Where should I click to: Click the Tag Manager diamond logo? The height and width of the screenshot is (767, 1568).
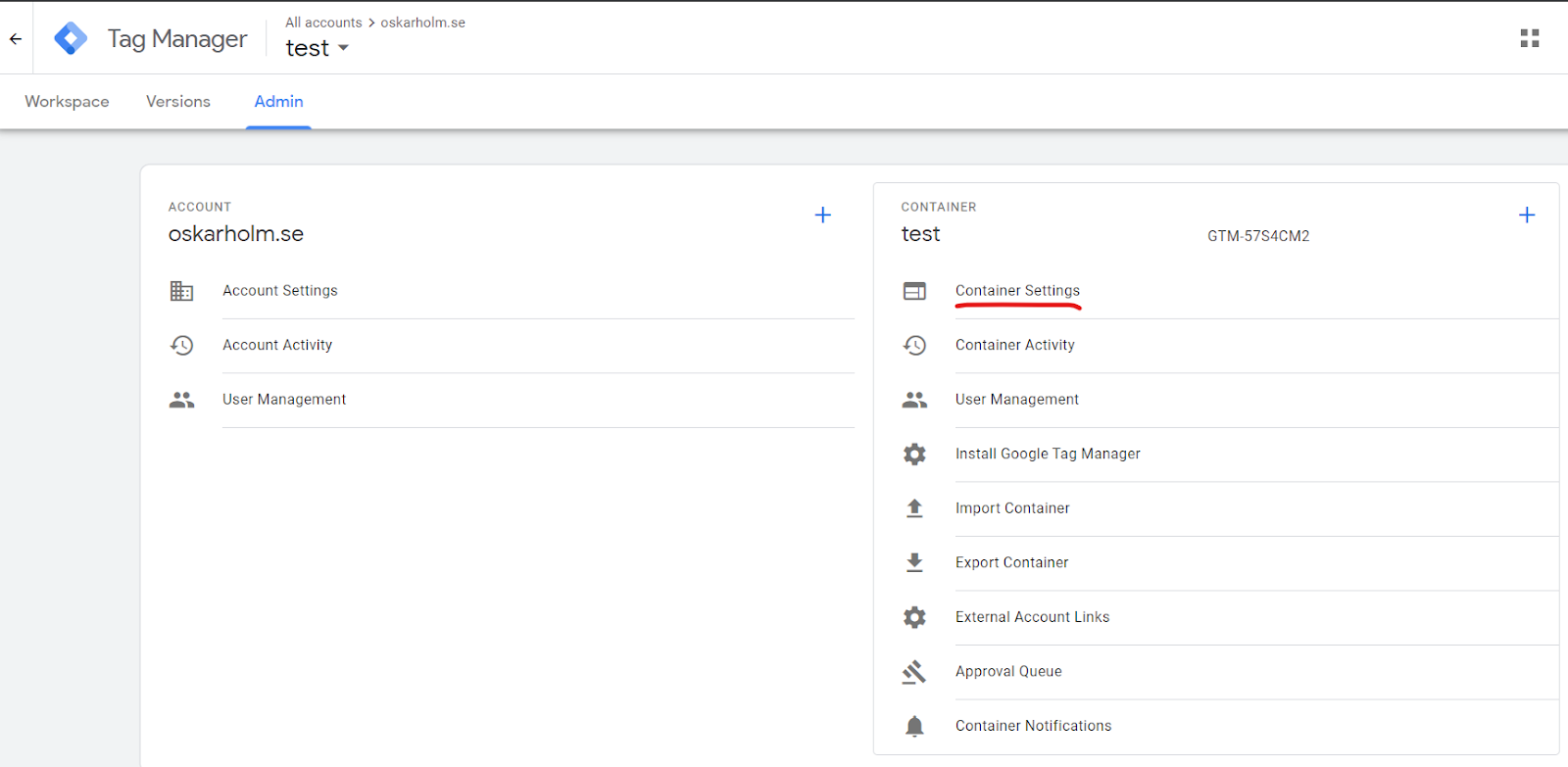[x=71, y=38]
